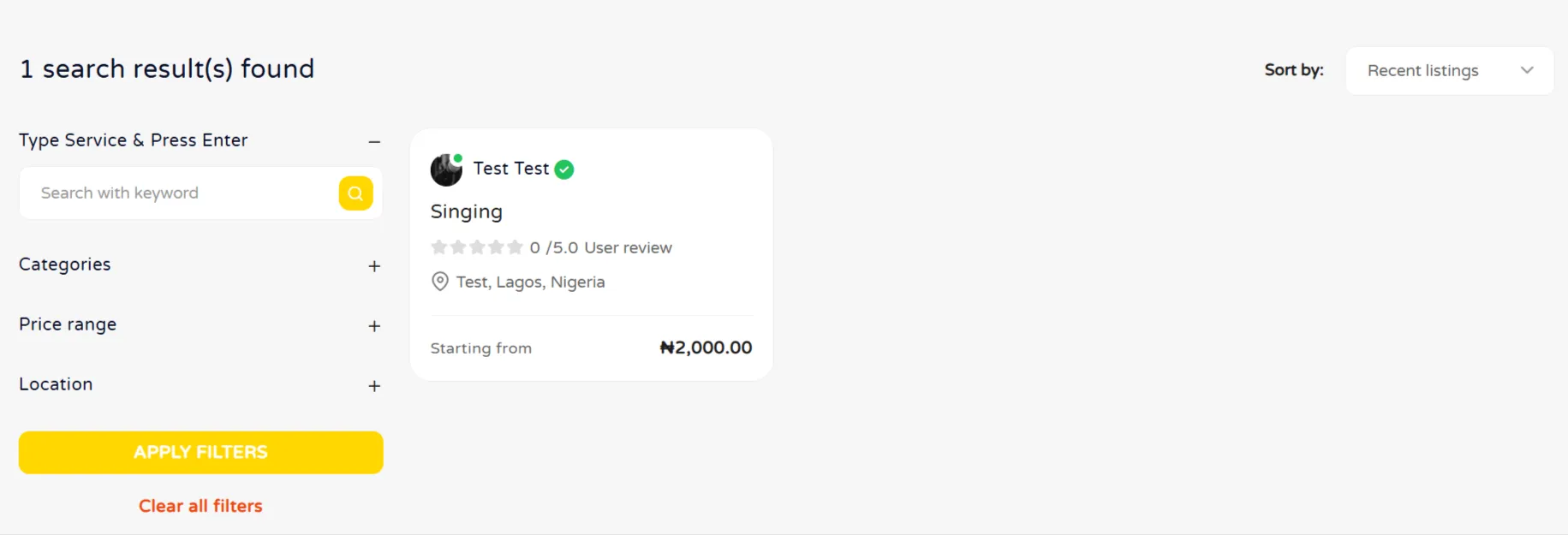The height and width of the screenshot is (535, 1568).
Task: Expand the Location filter
Action: (374, 386)
